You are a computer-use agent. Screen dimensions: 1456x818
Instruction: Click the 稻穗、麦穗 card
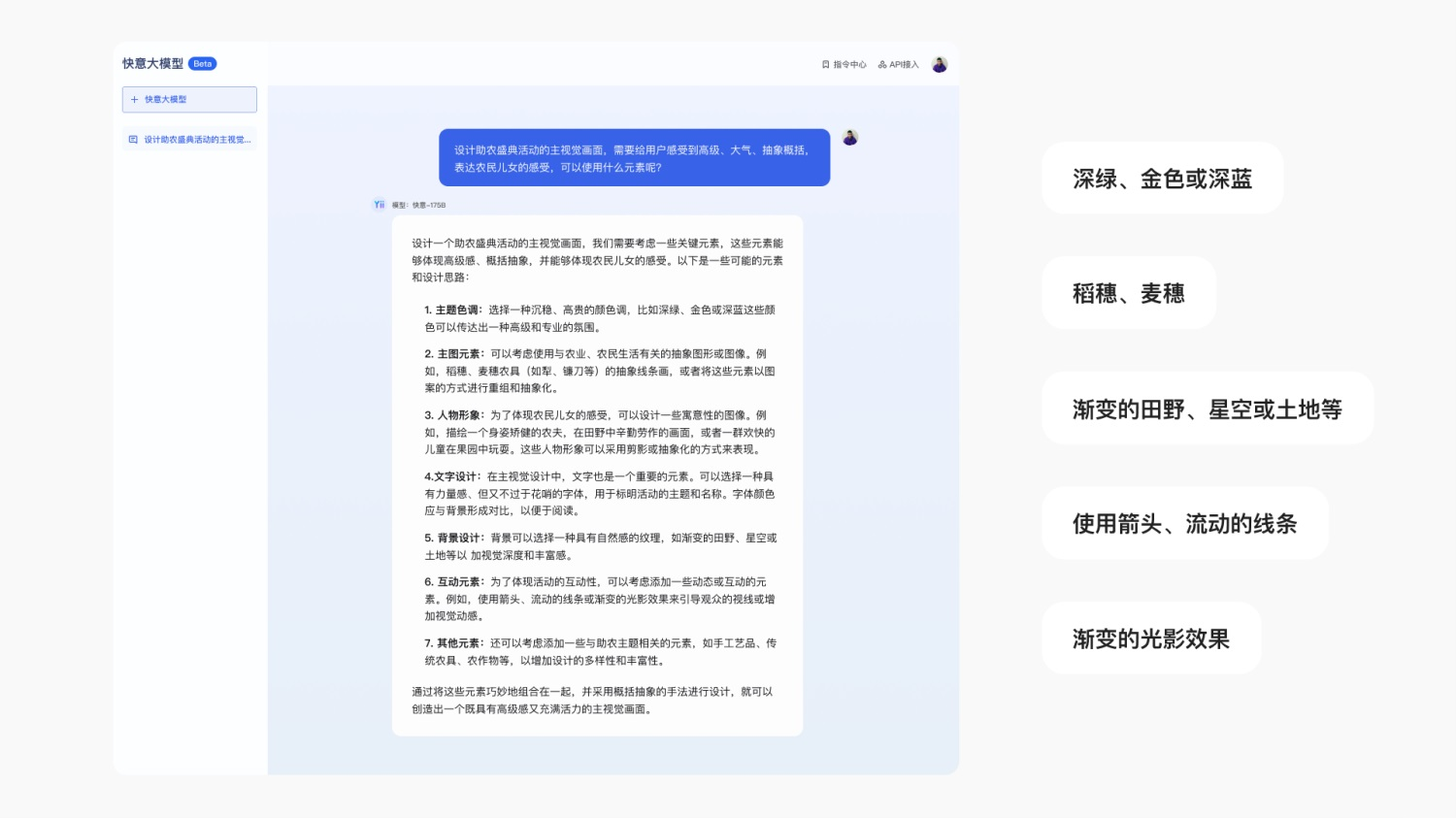tap(1129, 293)
